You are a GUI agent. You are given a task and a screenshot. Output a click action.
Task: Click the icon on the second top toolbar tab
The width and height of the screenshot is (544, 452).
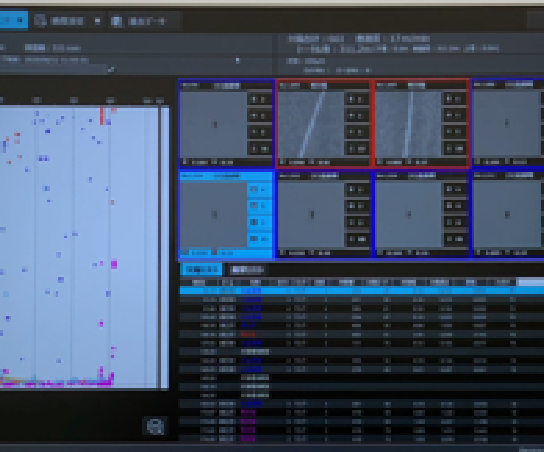click(x=40, y=20)
